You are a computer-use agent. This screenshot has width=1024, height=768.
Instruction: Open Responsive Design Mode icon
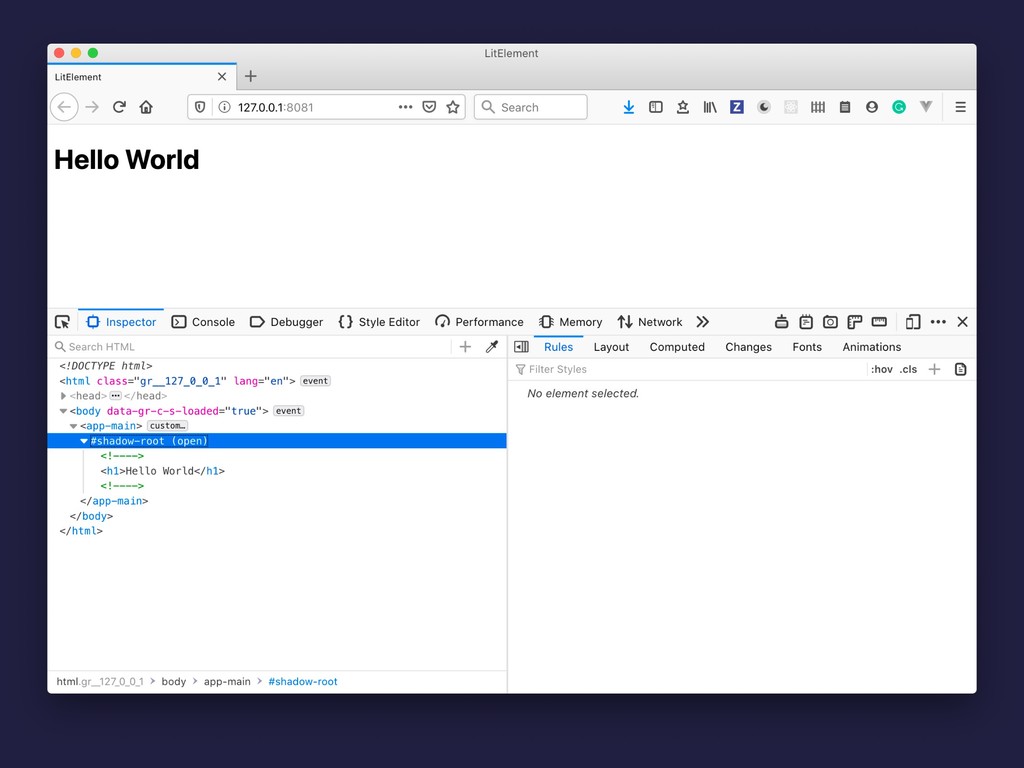point(912,322)
